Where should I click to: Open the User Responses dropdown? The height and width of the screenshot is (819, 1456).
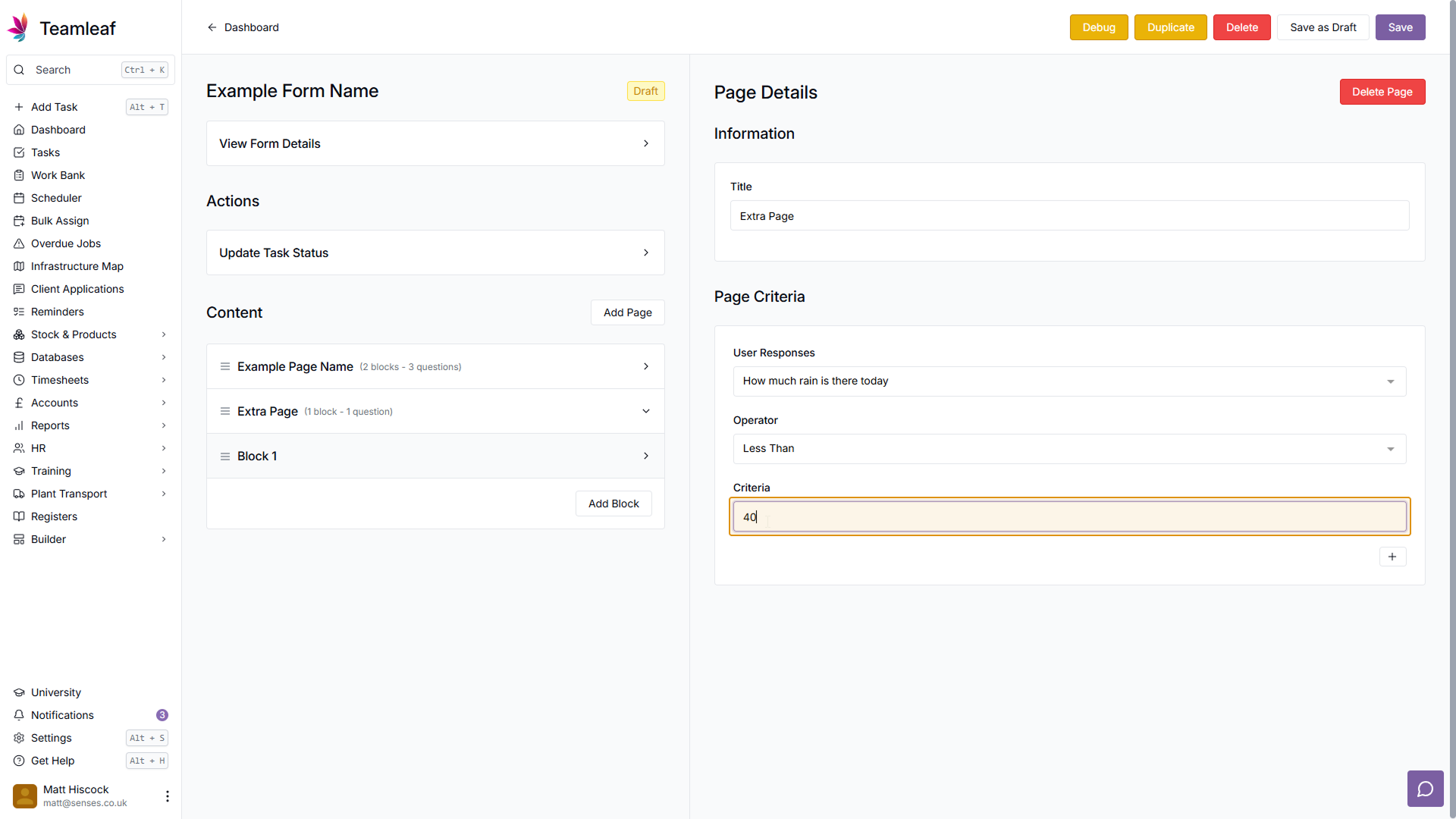click(x=1068, y=381)
